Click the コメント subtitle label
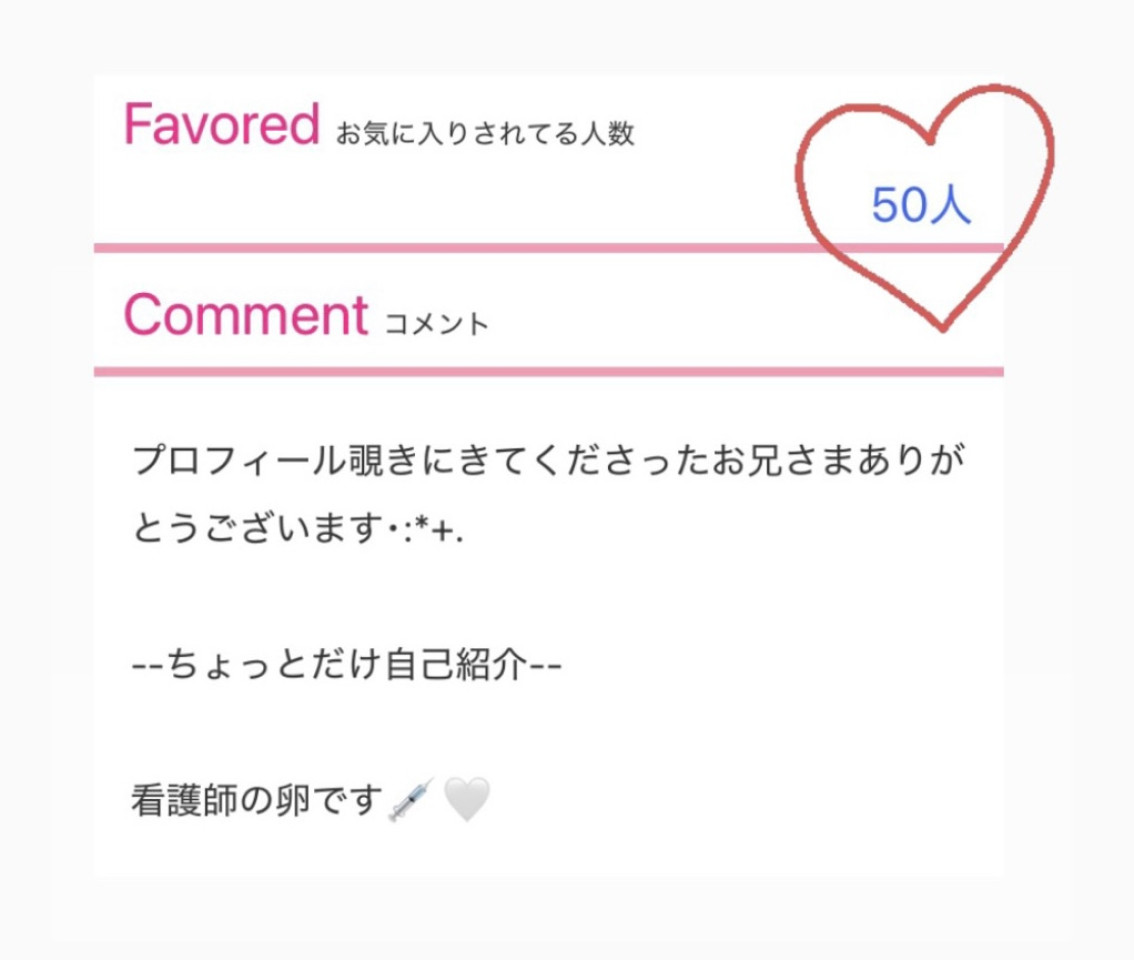This screenshot has height=960, width=1134. pyautogui.click(x=437, y=324)
